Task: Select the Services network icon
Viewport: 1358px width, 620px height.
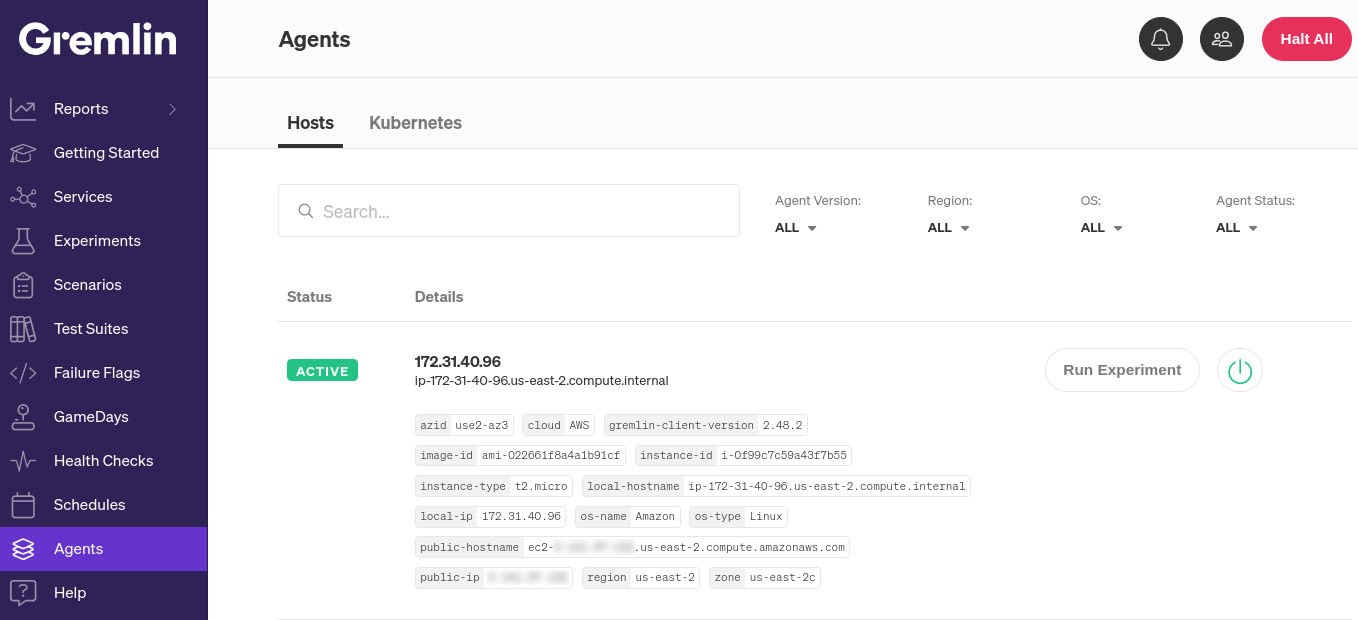Action: pyautogui.click(x=23, y=197)
